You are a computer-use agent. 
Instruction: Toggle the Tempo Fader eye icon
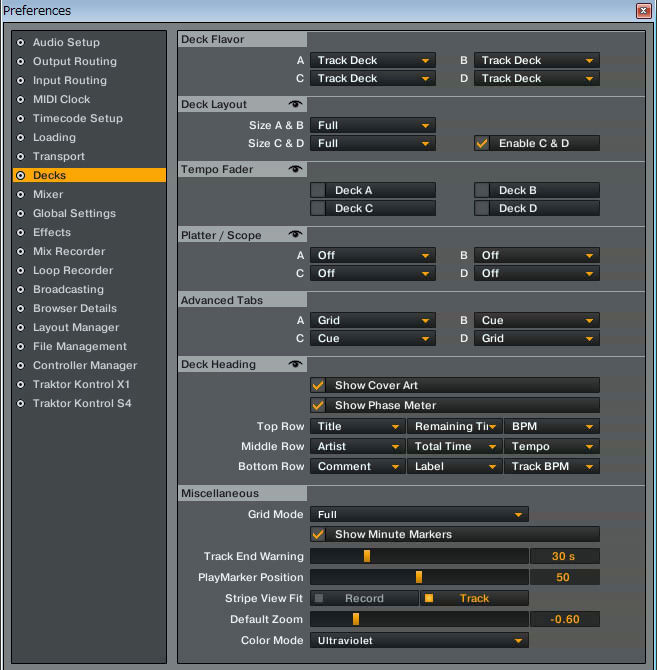tap(295, 169)
